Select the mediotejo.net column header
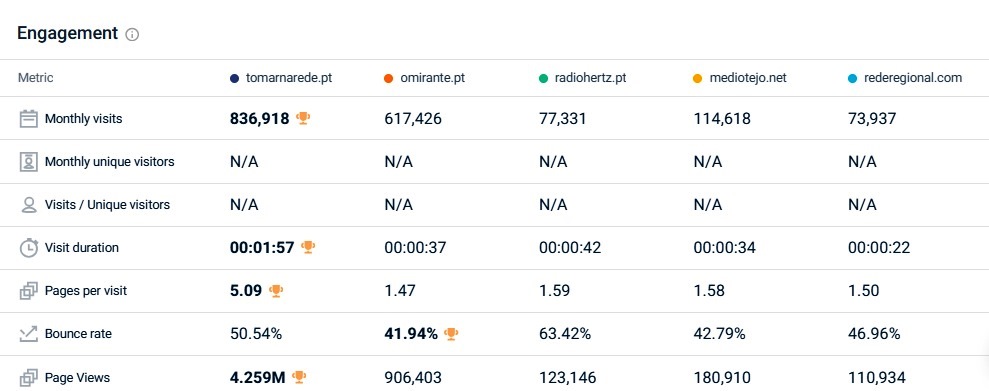989x391 pixels. tap(740, 78)
